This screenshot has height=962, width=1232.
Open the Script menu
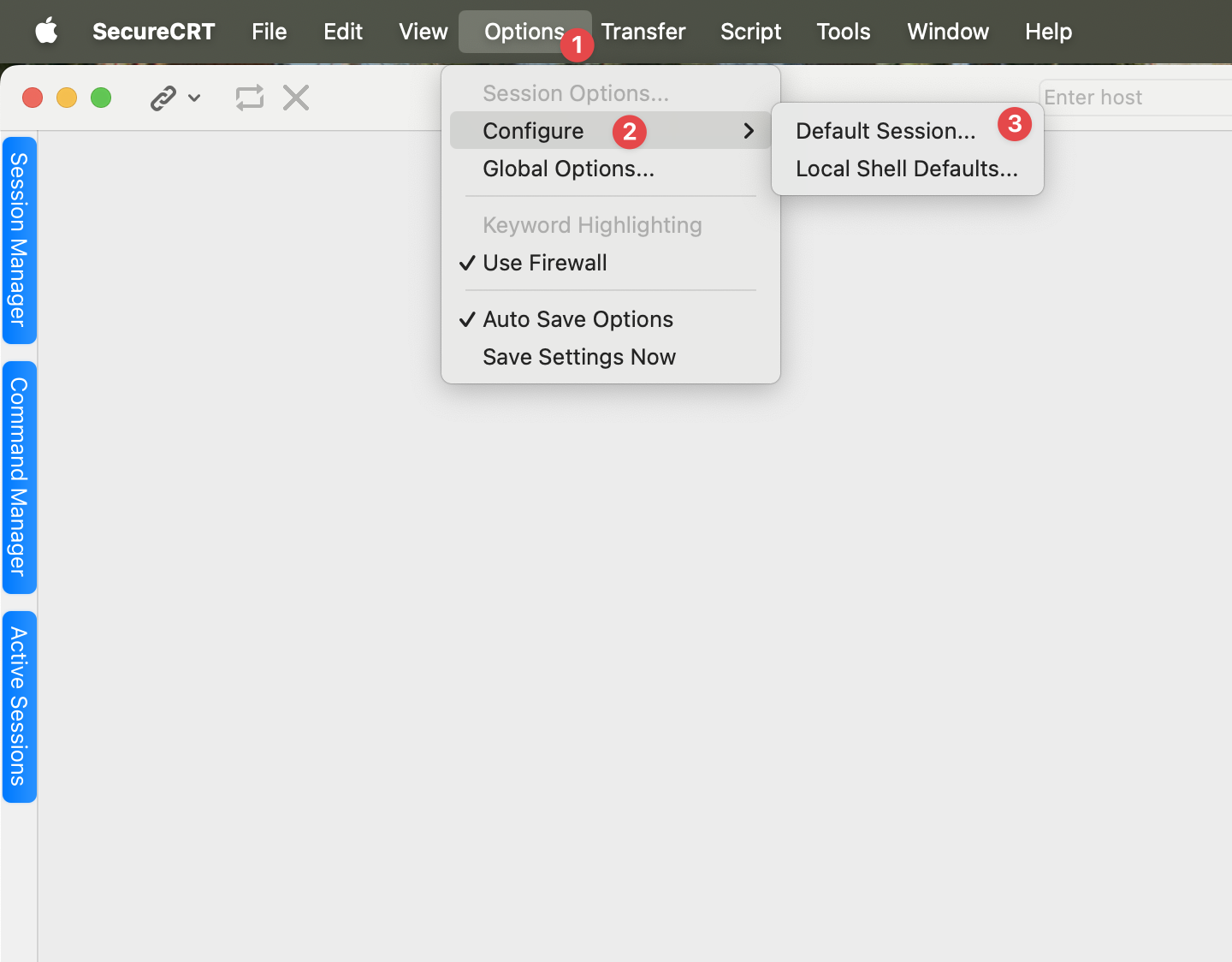point(750,31)
